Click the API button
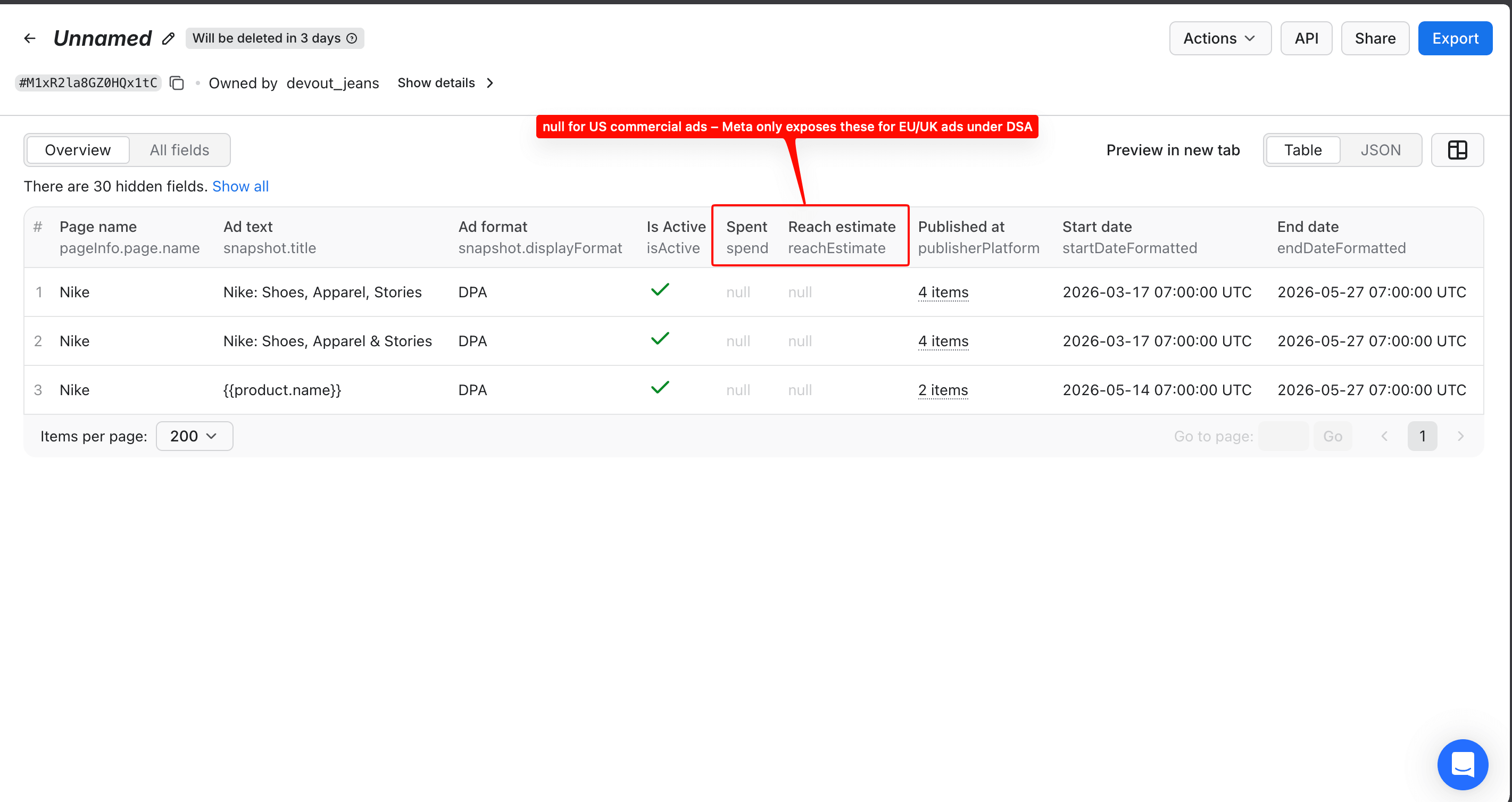The image size is (1512, 802). click(x=1306, y=39)
